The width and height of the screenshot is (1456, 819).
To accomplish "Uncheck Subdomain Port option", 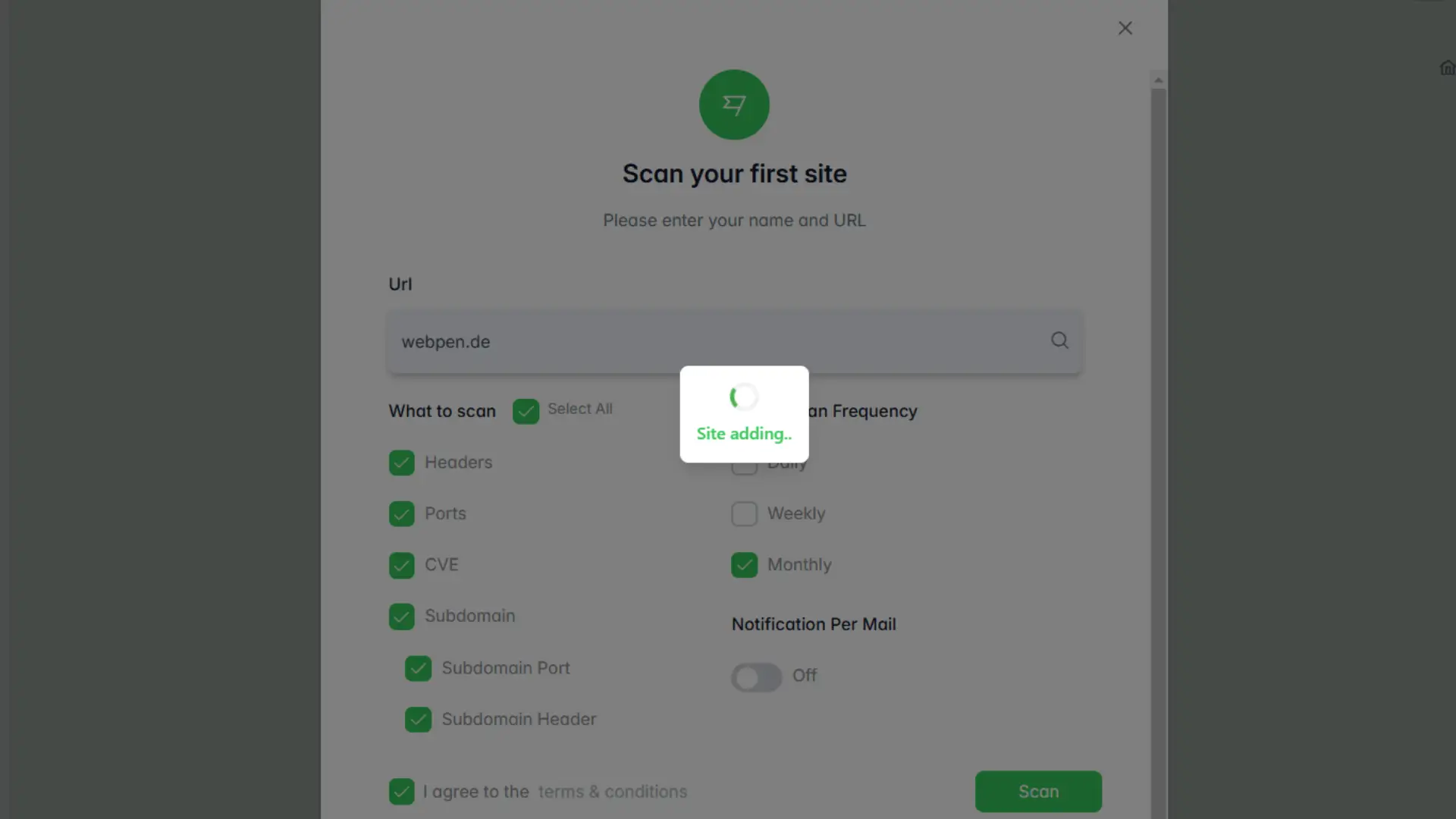I will coord(418,668).
